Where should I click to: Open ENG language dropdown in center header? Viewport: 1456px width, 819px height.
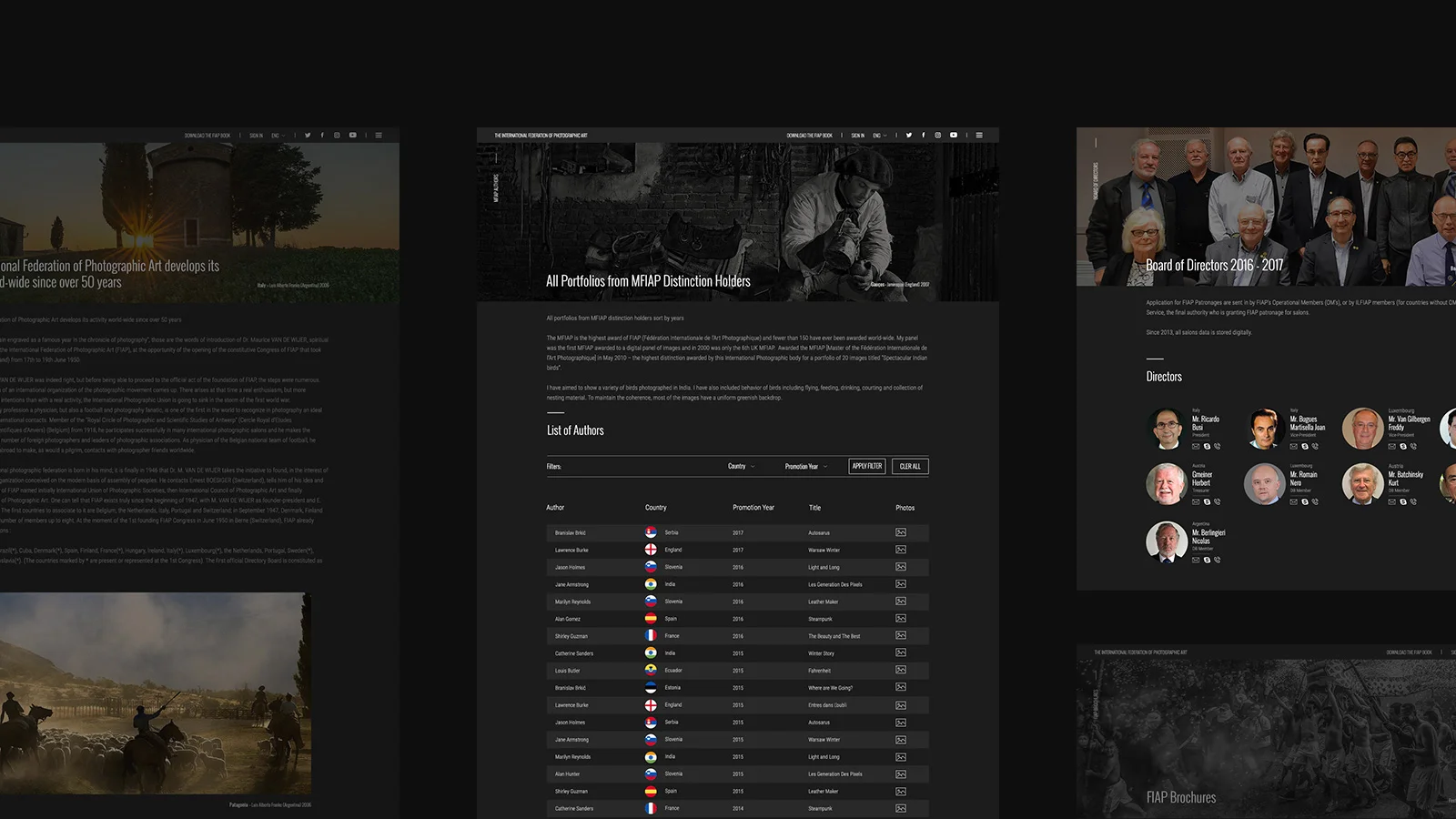coord(879,136)
